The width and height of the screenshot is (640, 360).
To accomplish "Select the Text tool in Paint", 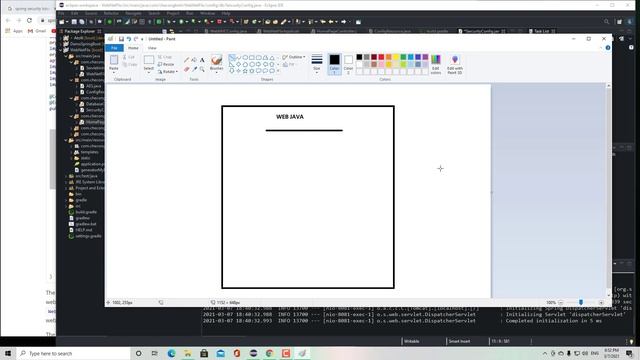I will tap(202, 60).
